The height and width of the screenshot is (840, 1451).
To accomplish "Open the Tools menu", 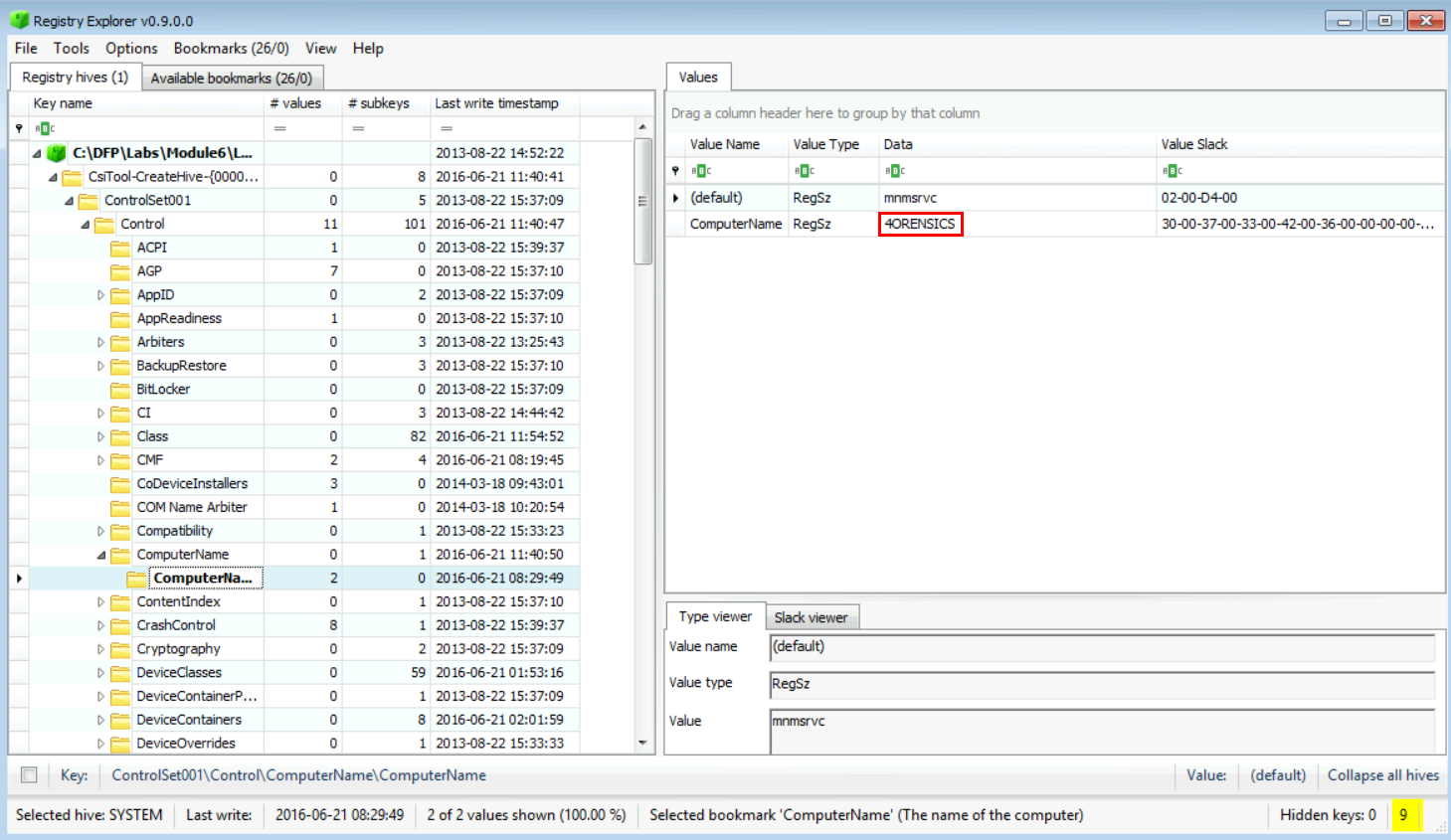I will [x=71, y=48].
